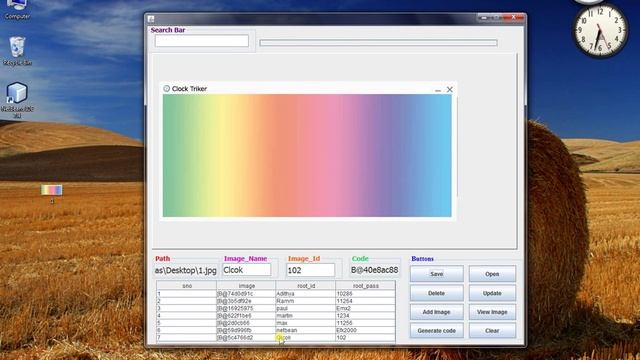Click the Clear button

(492, 331)
